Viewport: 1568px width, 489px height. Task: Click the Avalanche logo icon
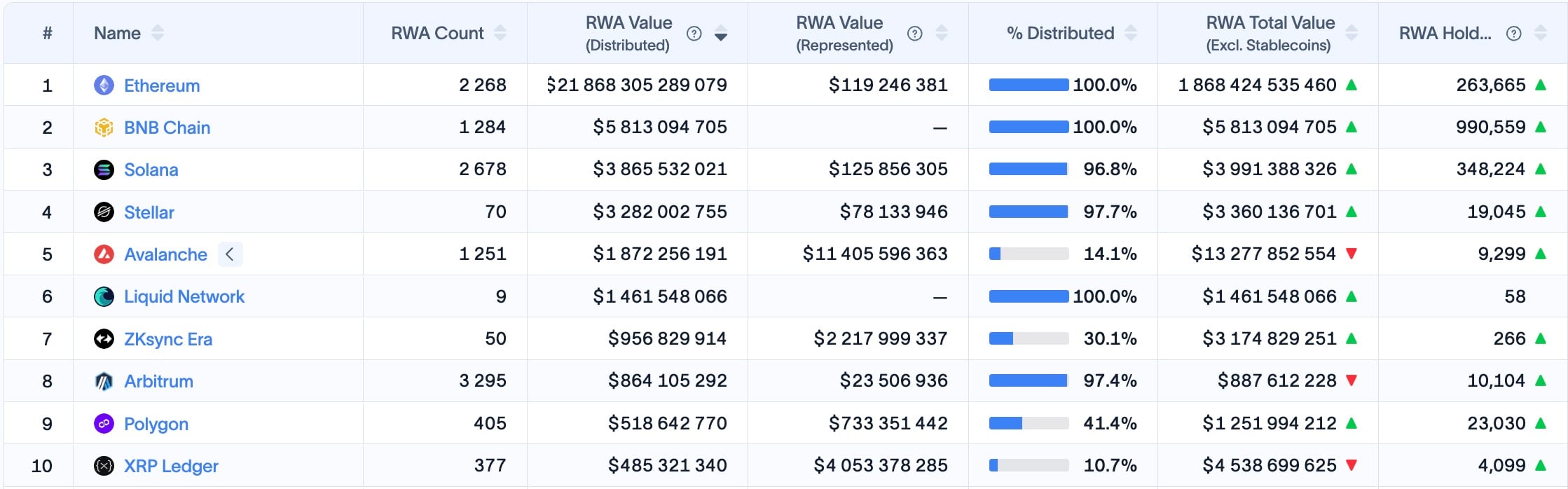coord(104,254)
